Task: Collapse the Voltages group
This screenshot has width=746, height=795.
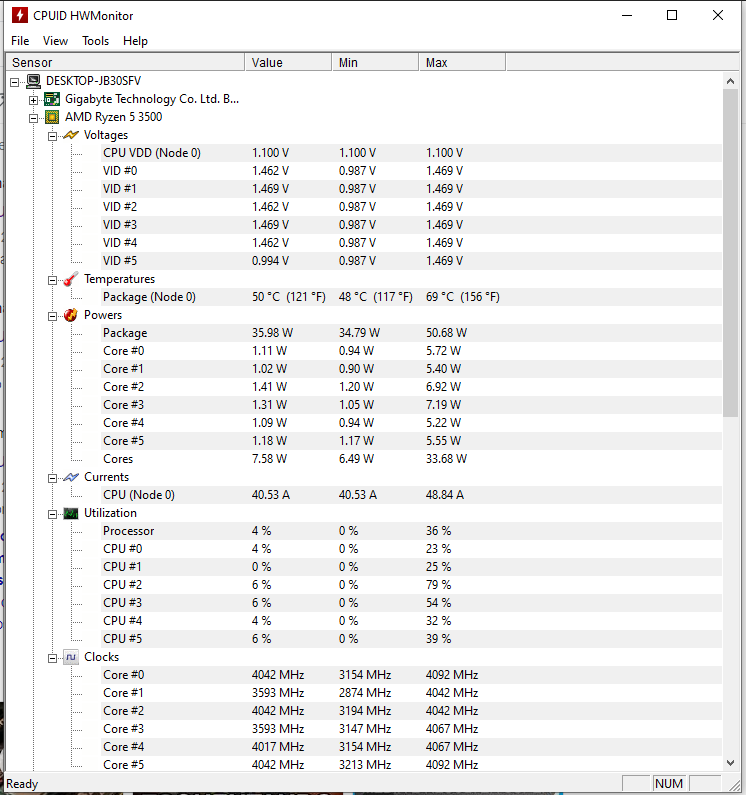Action: pos(52,136)
